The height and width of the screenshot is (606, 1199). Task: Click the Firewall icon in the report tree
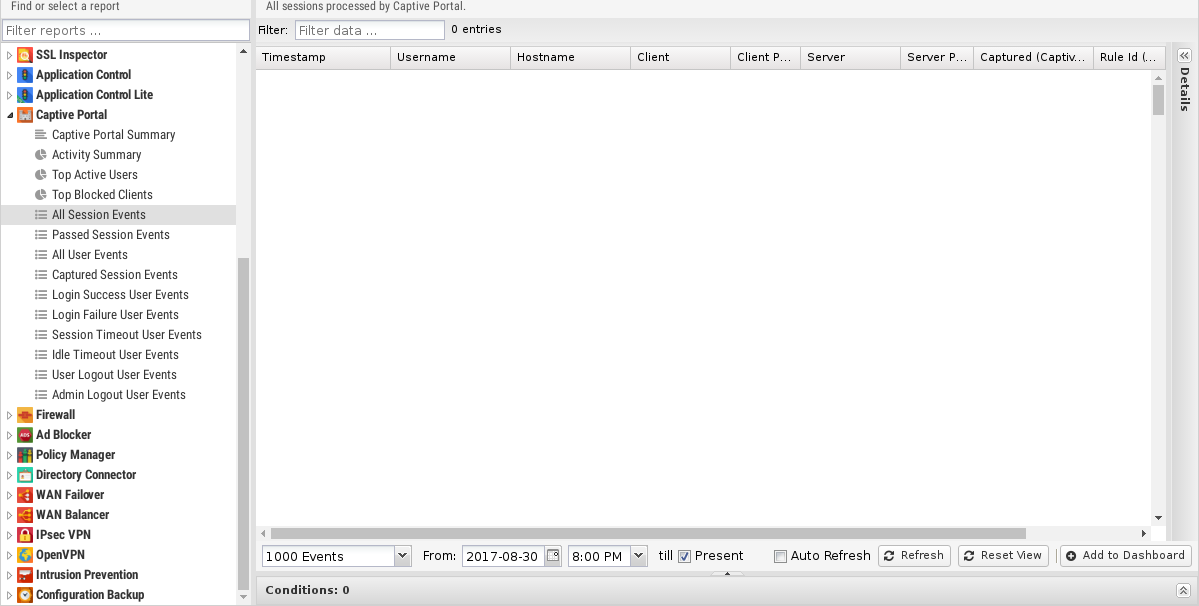click(x=25, y=415)
